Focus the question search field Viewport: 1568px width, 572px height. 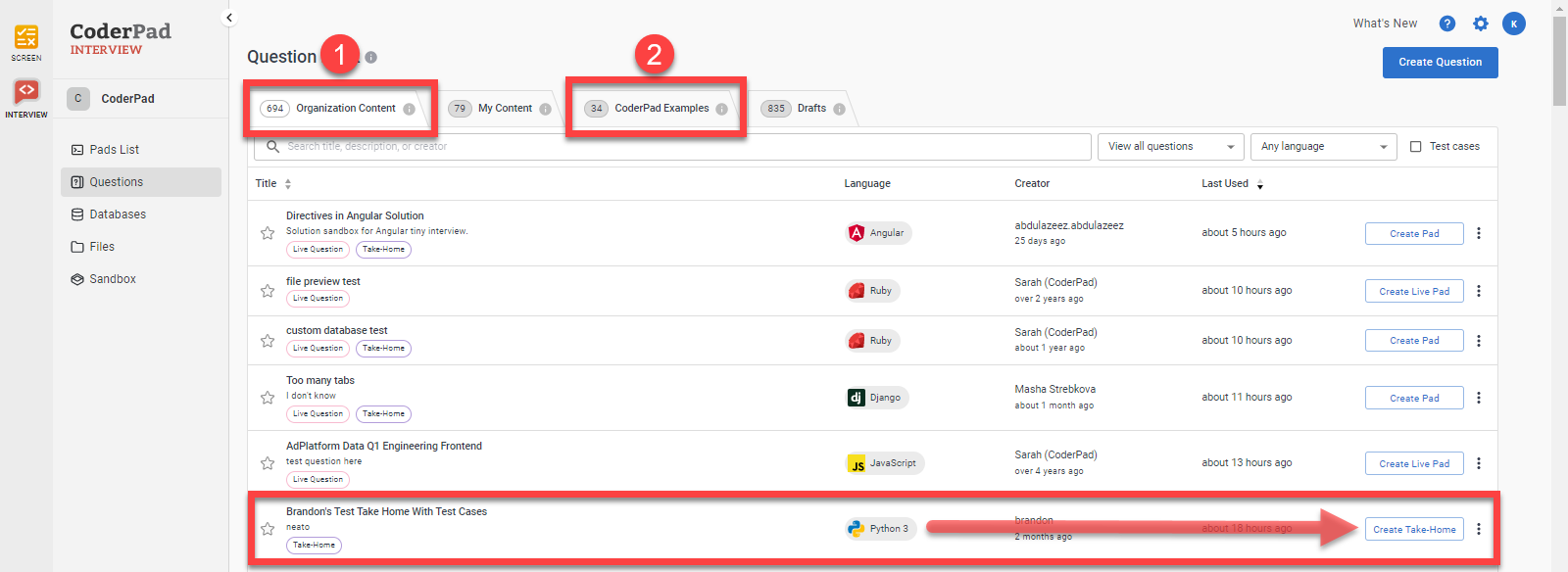(676, 147)
